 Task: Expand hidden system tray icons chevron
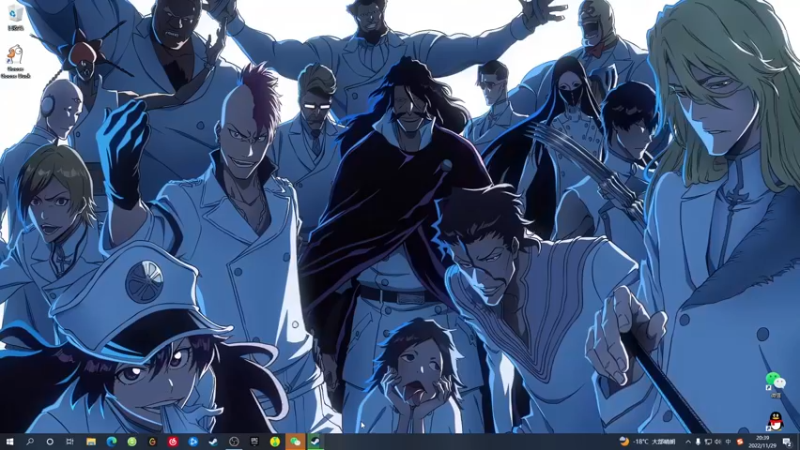pyautogui.click(x=688, y=442)
